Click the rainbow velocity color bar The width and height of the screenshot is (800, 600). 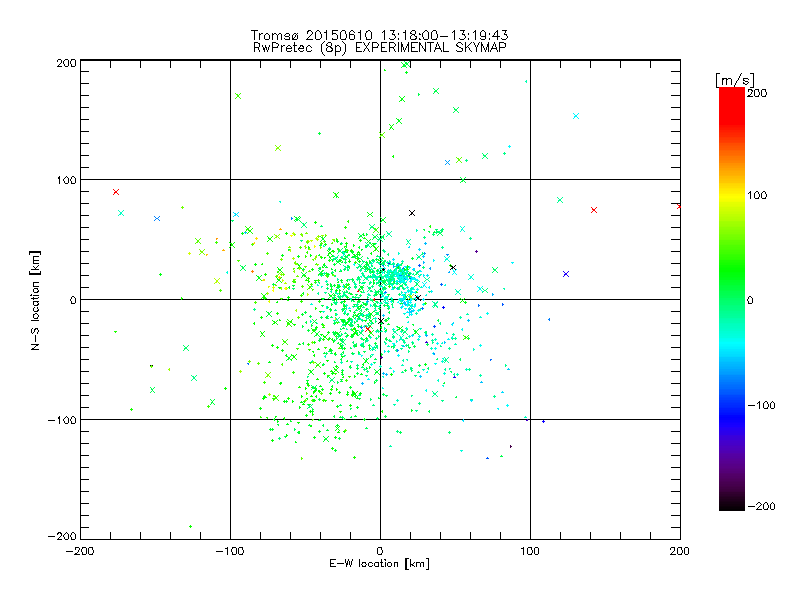(732, 299)
